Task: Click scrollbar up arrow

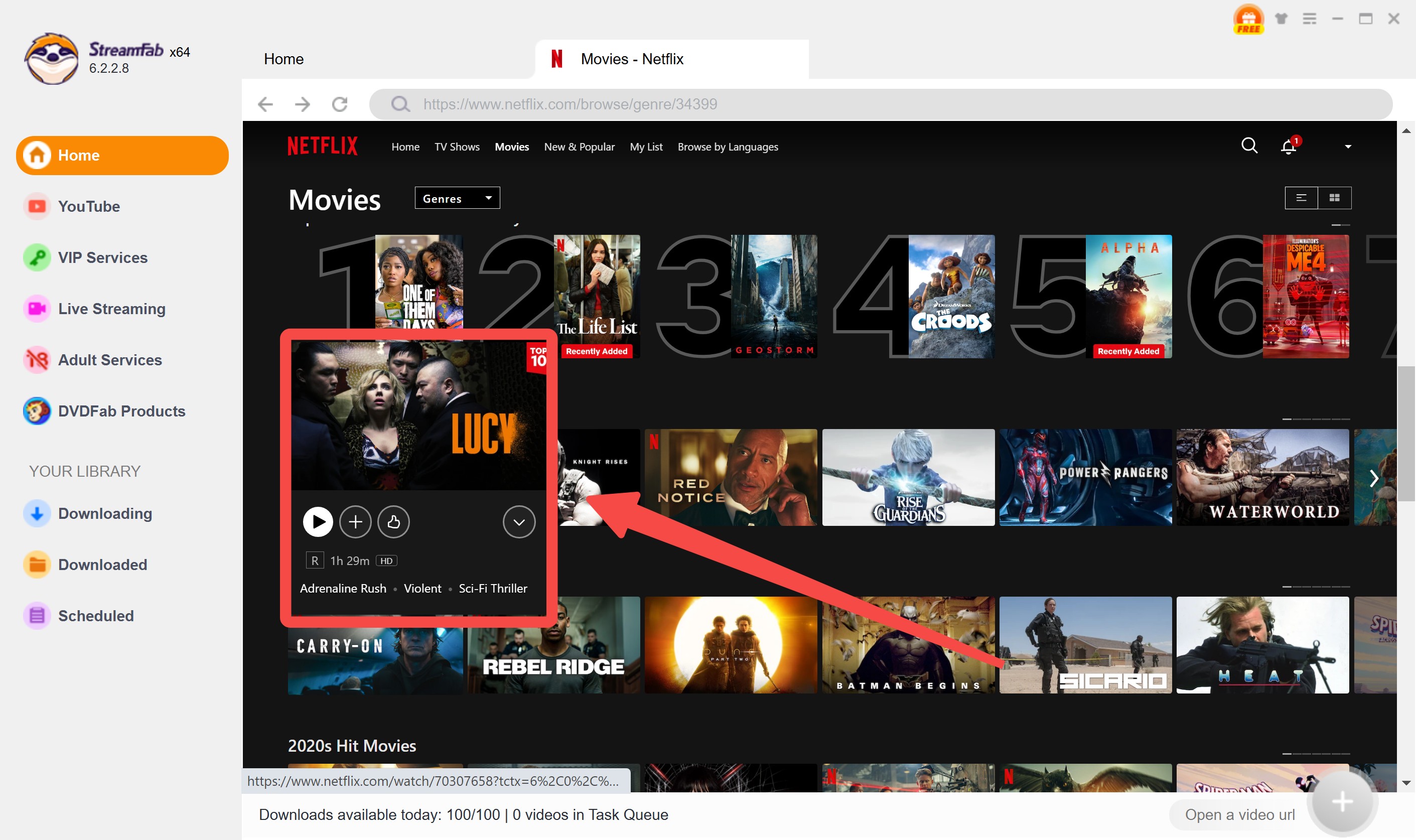Action: coord(1406,131)
